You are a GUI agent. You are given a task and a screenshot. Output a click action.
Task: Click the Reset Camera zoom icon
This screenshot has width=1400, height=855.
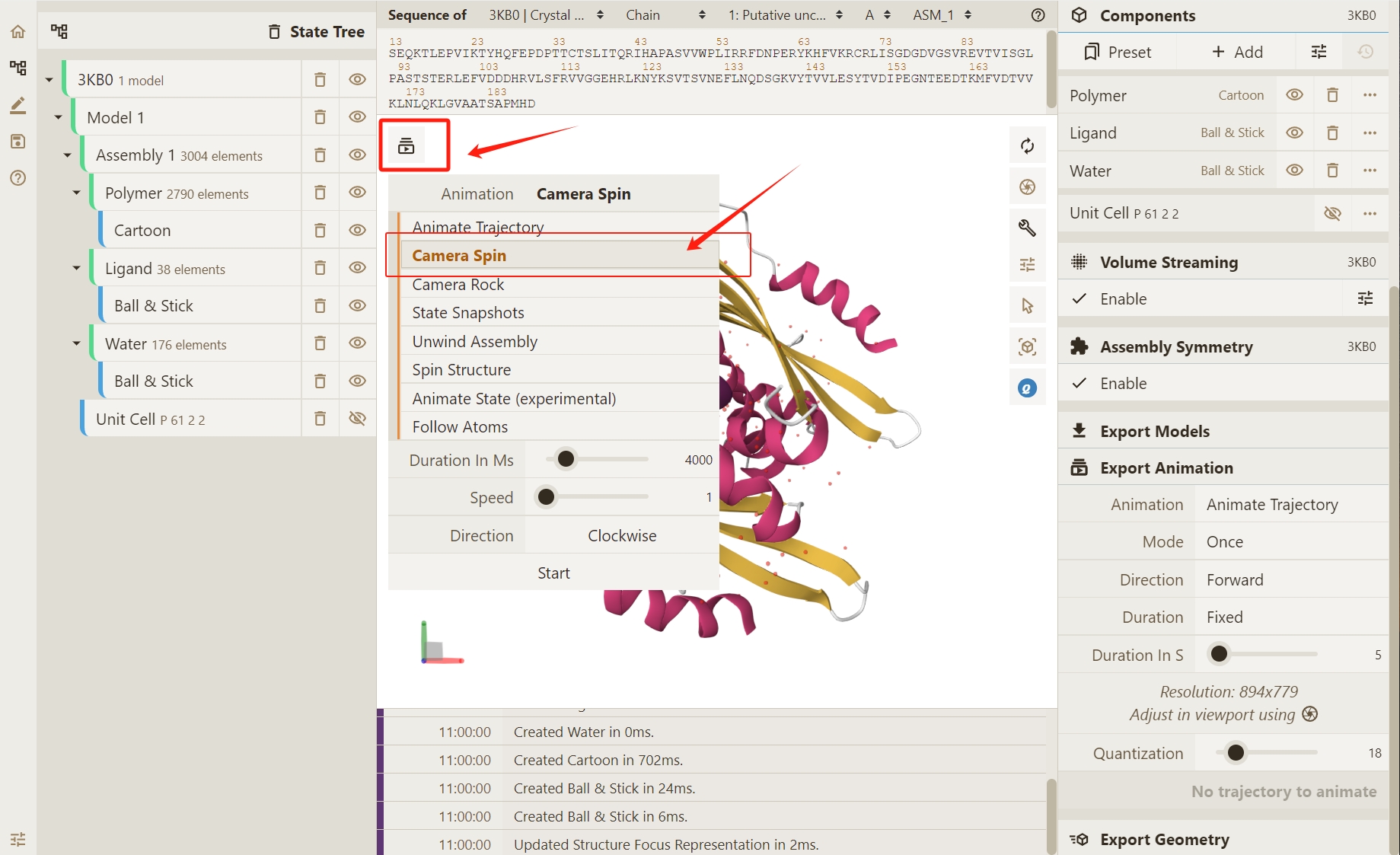point(1027,145)
